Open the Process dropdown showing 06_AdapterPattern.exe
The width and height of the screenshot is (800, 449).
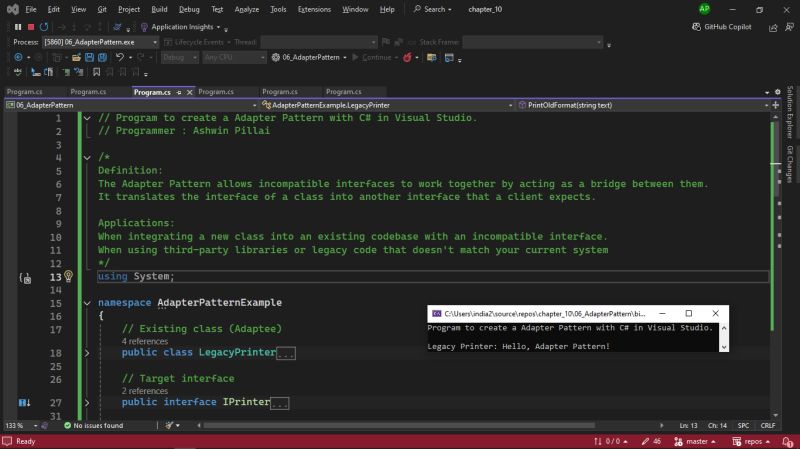(100, 42)
